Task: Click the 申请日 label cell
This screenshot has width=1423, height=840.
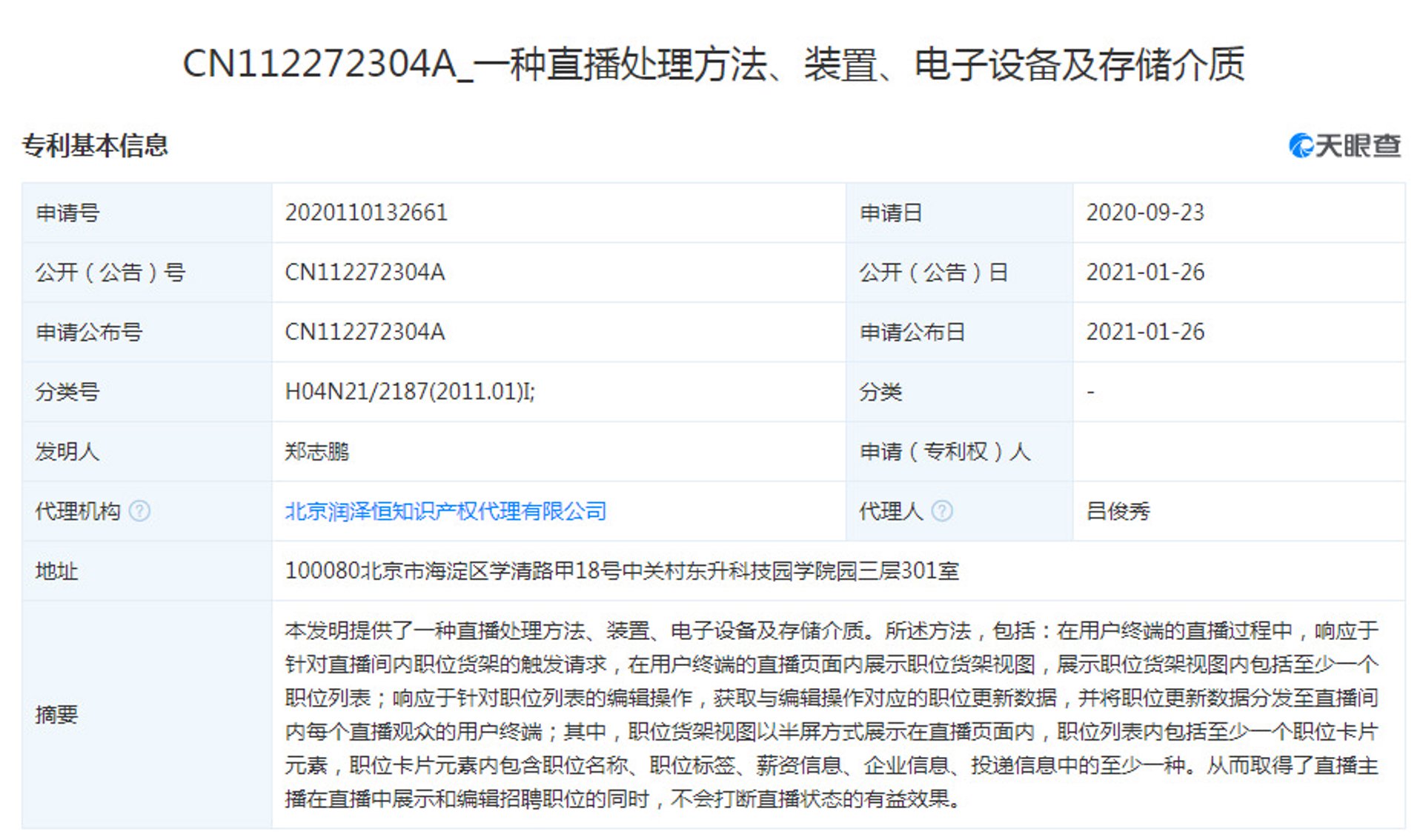Action: 959,213
